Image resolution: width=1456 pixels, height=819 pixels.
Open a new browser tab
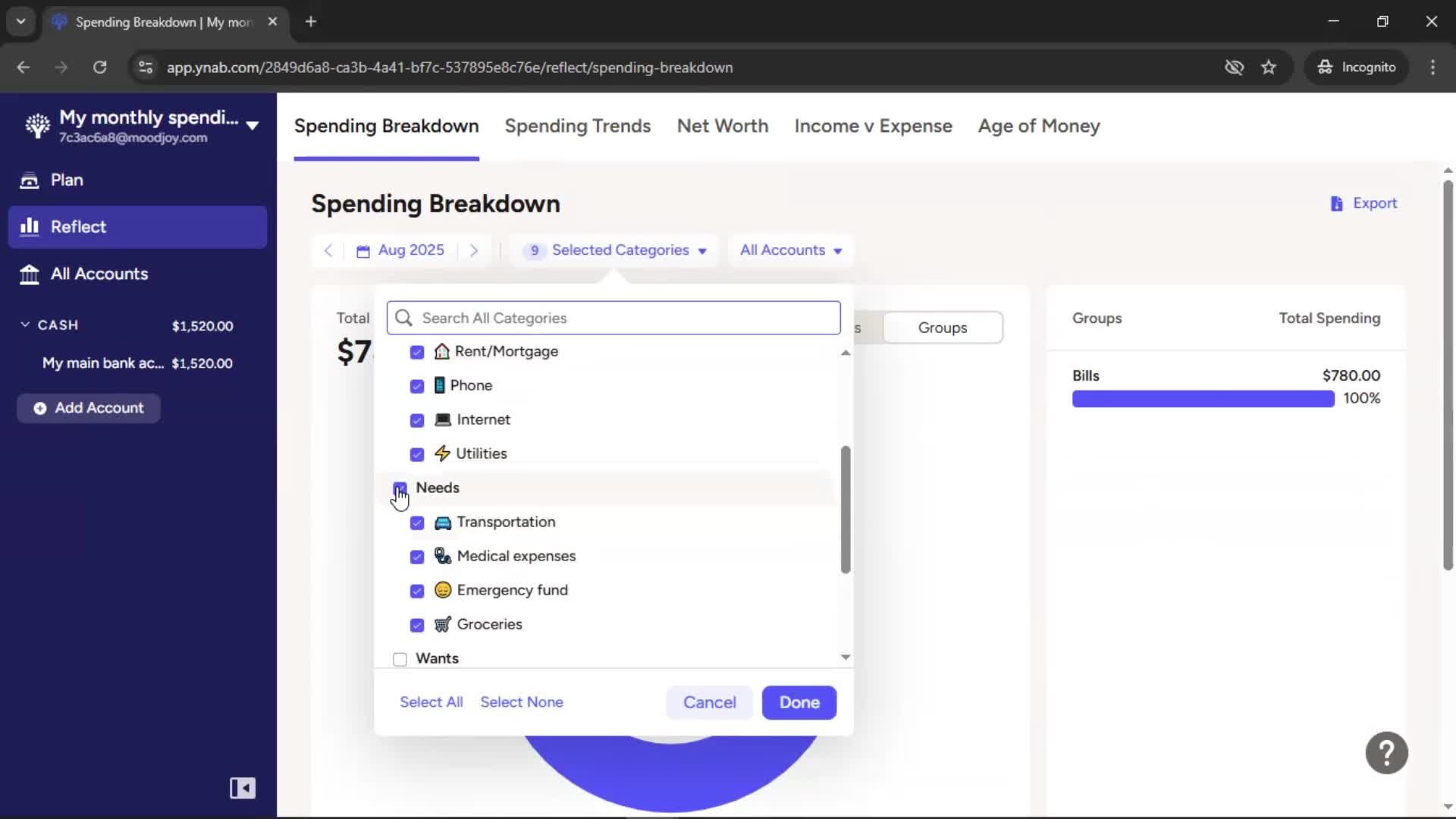tap(310, 21)
